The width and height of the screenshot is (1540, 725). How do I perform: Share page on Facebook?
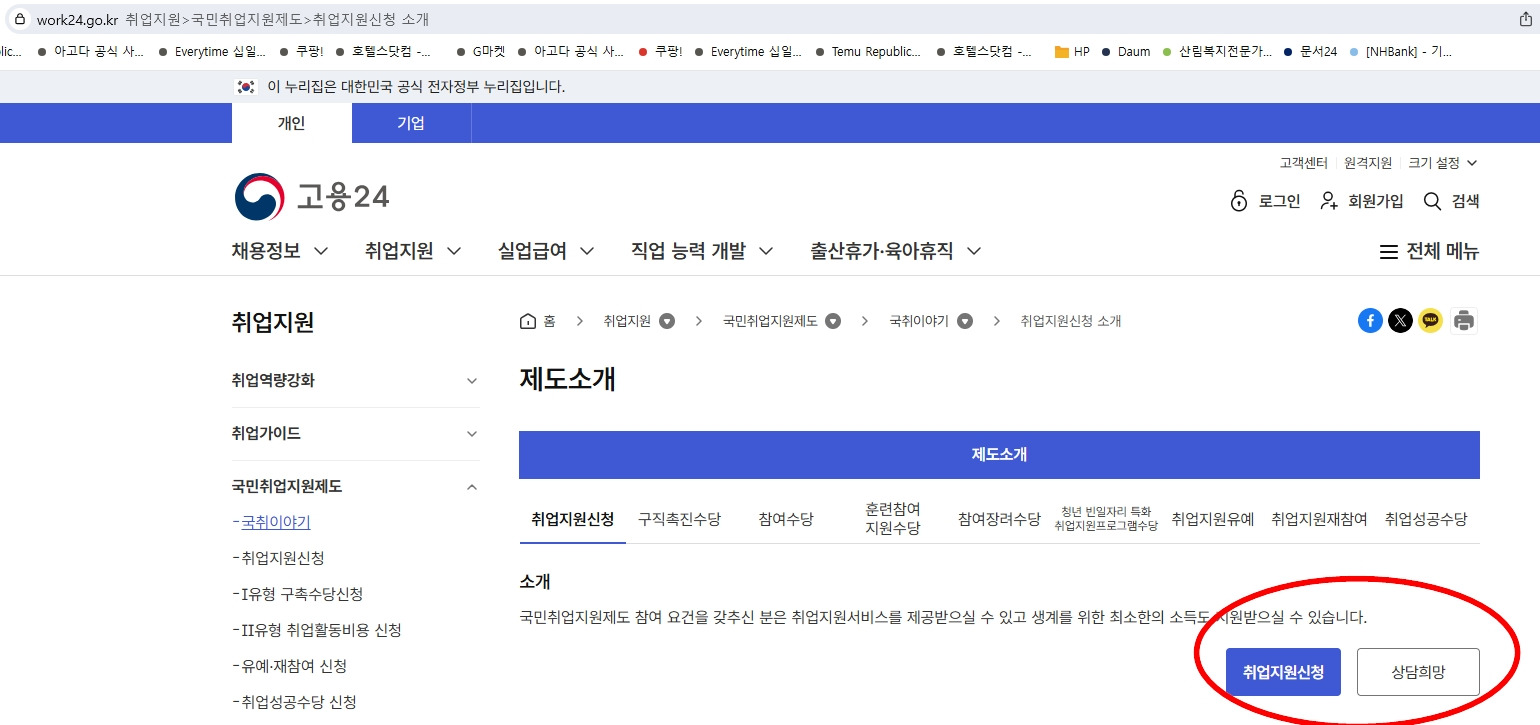[1370, 321]
